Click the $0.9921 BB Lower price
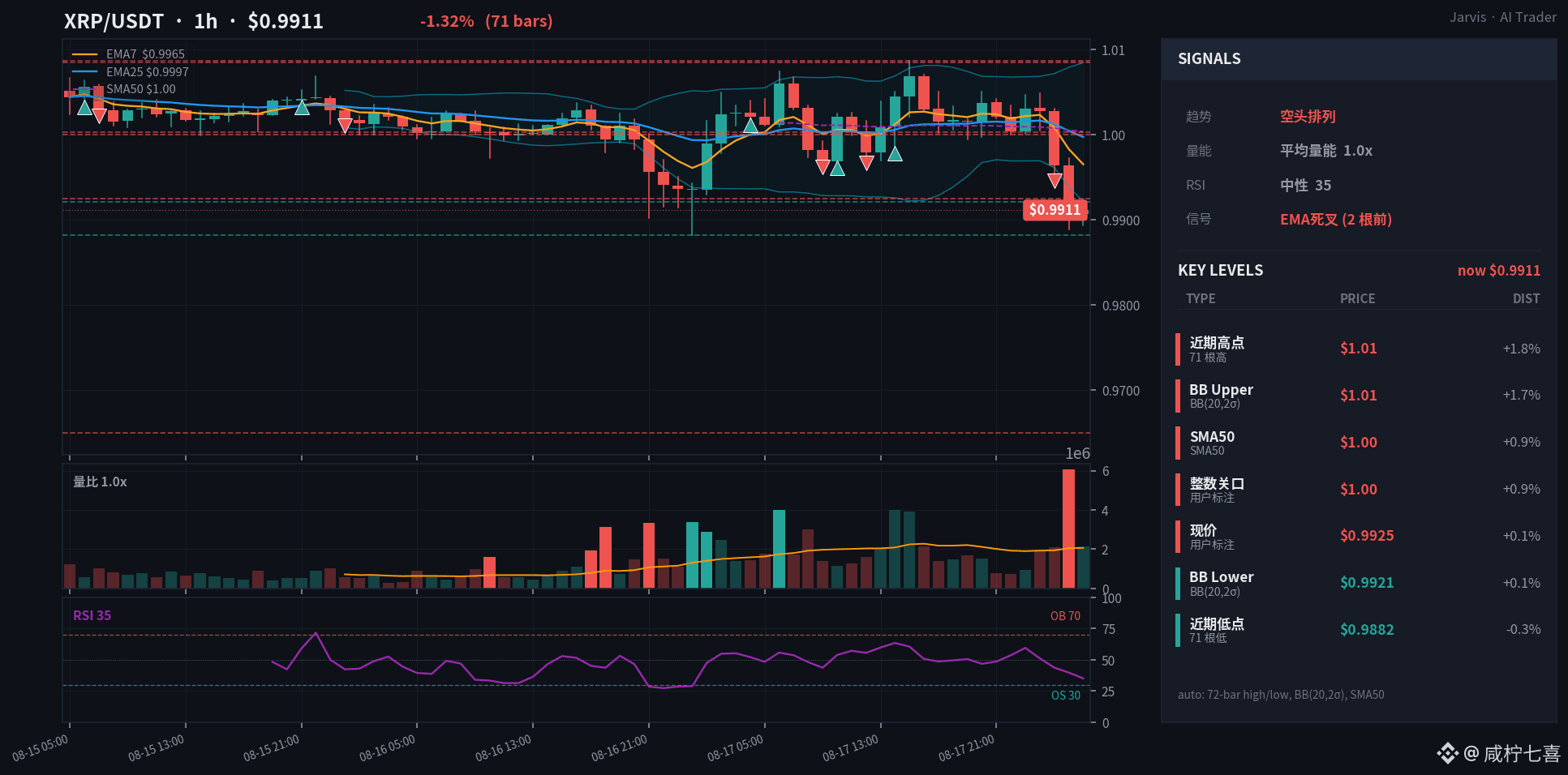This screenshot has height=775, width=1568. click(1367, 583)
